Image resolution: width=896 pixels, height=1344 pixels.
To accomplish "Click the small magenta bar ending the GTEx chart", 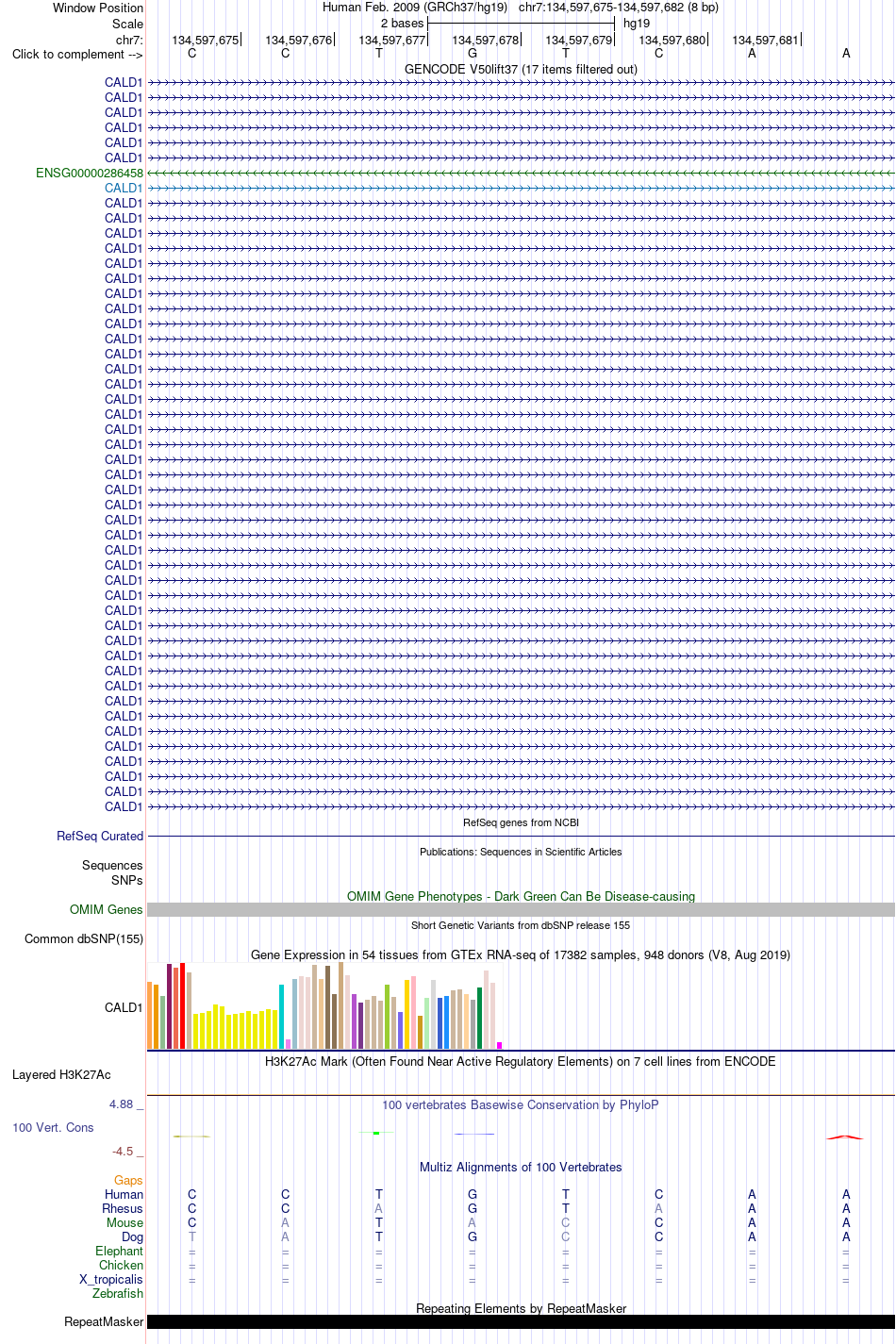I will 499,1045.
